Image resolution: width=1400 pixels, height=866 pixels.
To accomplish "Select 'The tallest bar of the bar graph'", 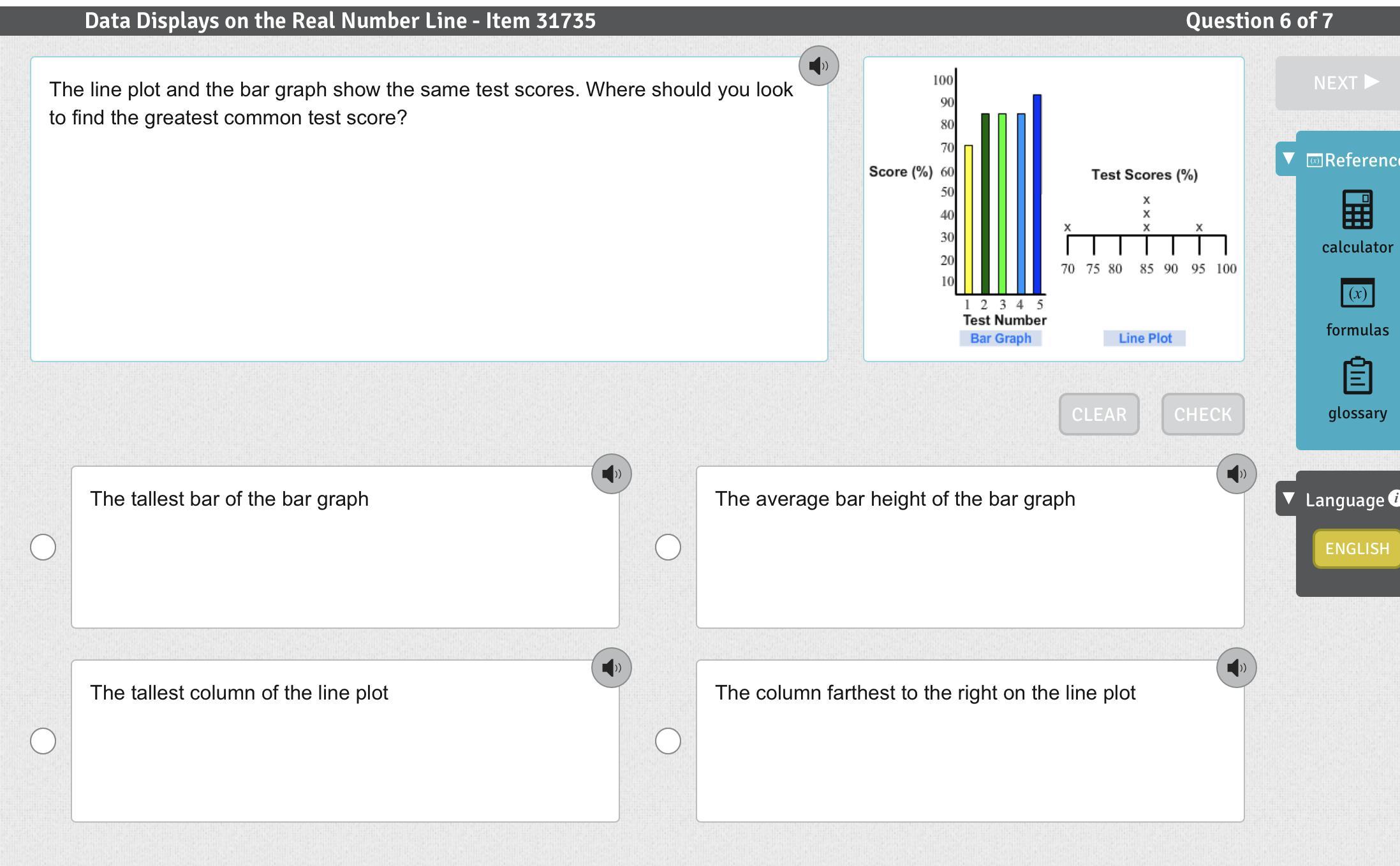I will pos(43,547).
